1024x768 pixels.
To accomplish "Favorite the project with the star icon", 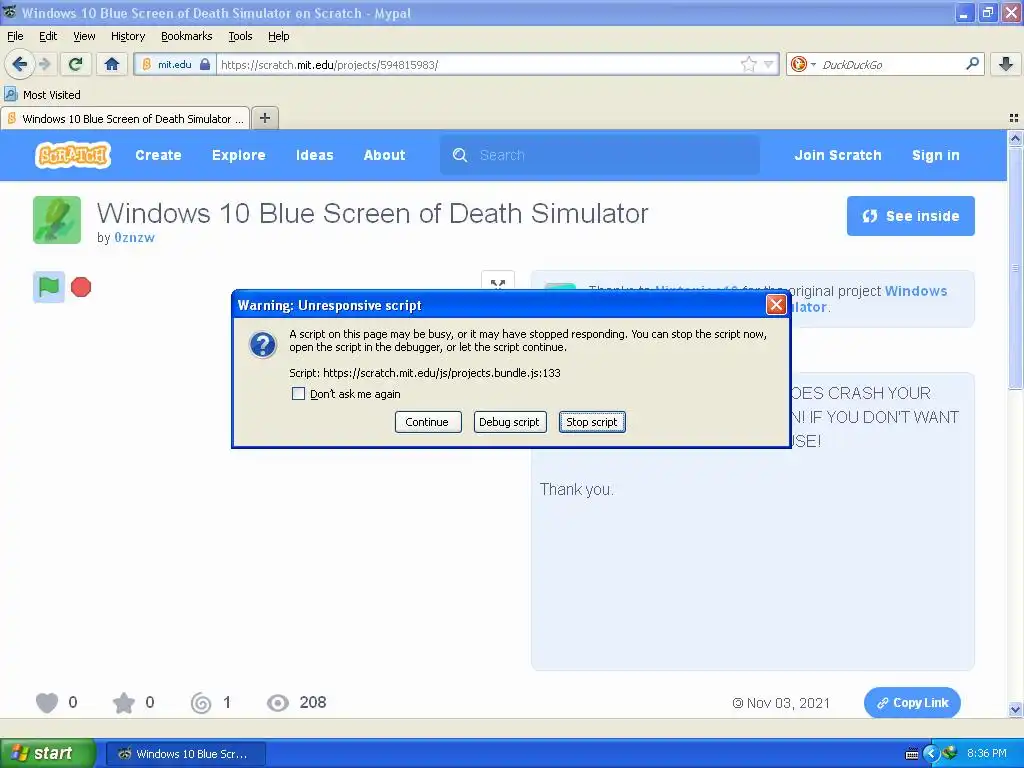I will click(x=123, y=703).
